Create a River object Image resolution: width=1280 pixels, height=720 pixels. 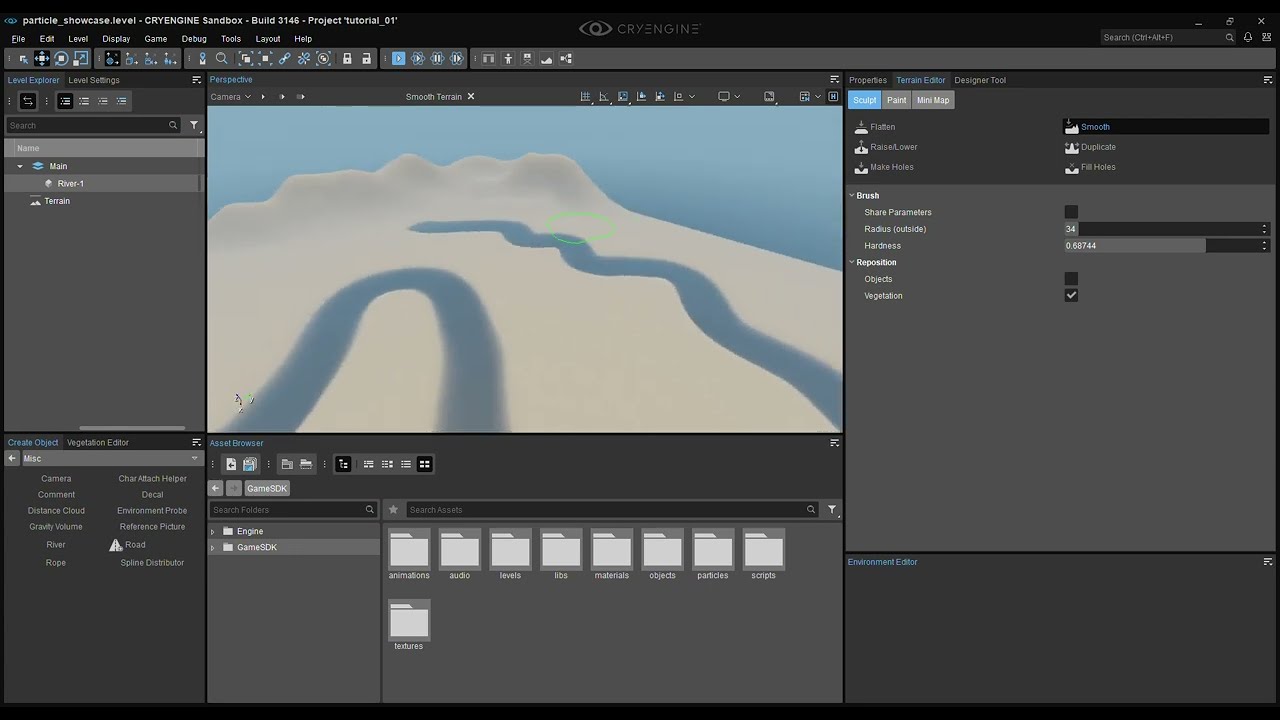click(x=56, y=545)
